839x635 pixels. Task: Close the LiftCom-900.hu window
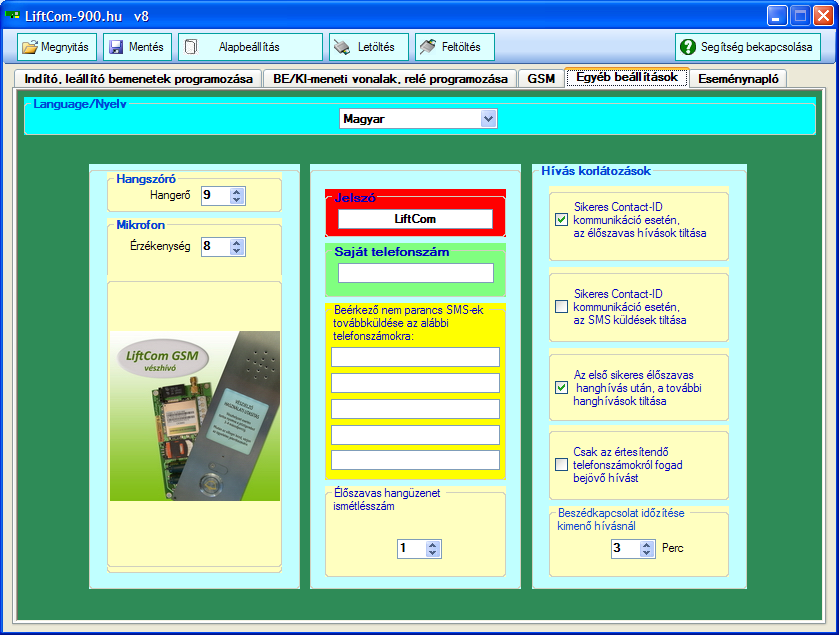(x=823, y=16)
